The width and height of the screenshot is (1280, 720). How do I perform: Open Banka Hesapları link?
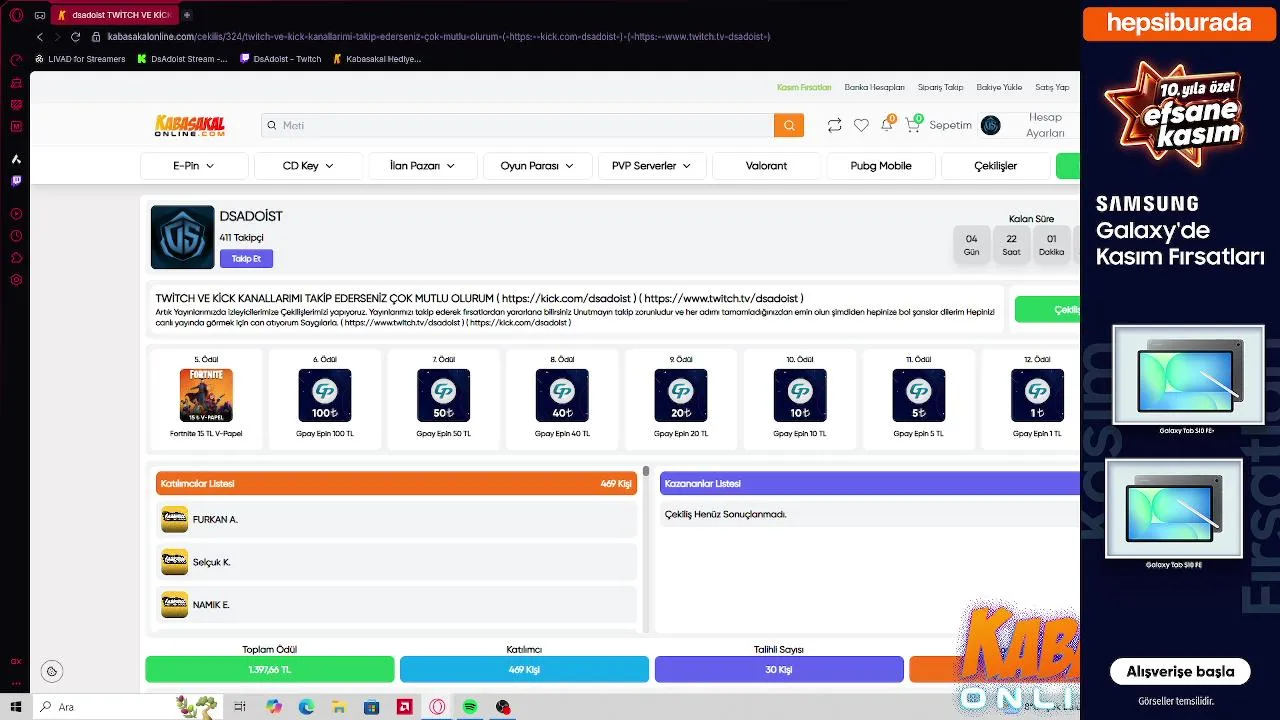point(874,87)
